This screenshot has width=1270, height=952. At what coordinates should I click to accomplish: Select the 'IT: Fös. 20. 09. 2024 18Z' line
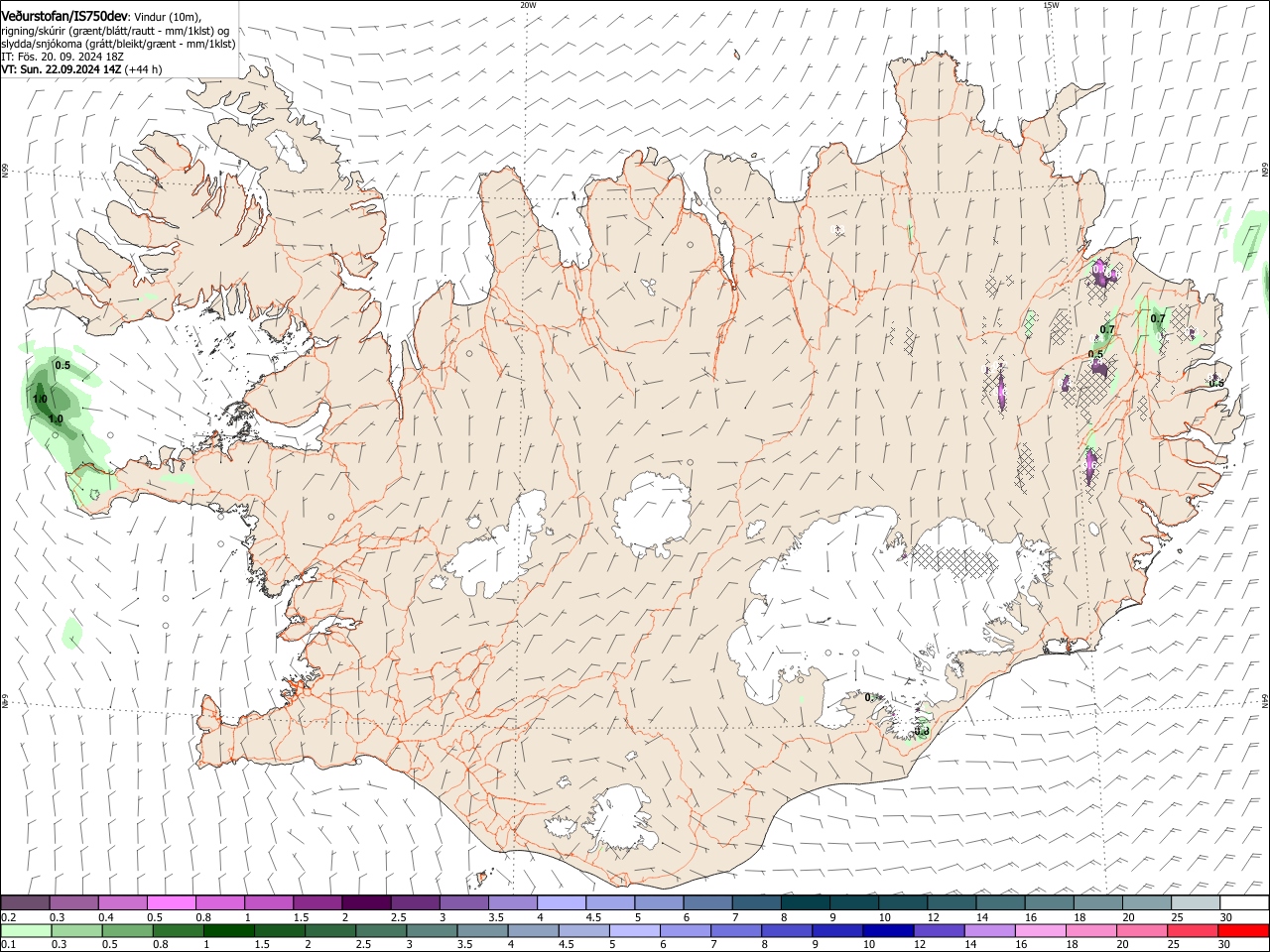pos(61,57)
